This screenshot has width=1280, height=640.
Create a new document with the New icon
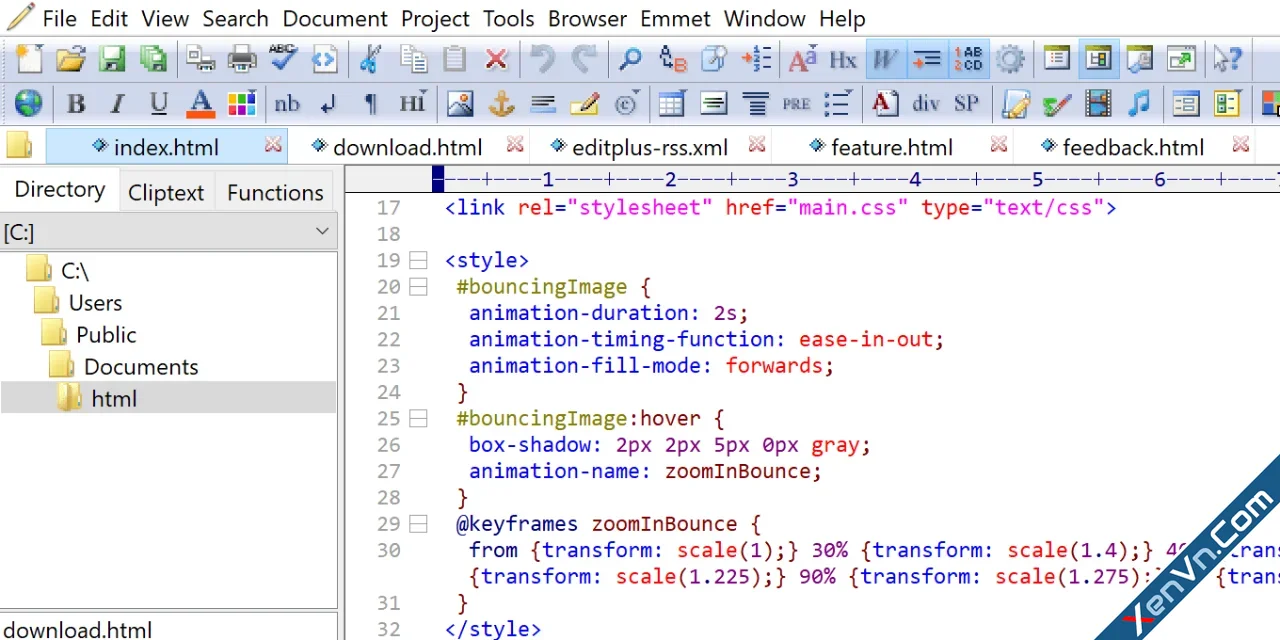[29, 59]
